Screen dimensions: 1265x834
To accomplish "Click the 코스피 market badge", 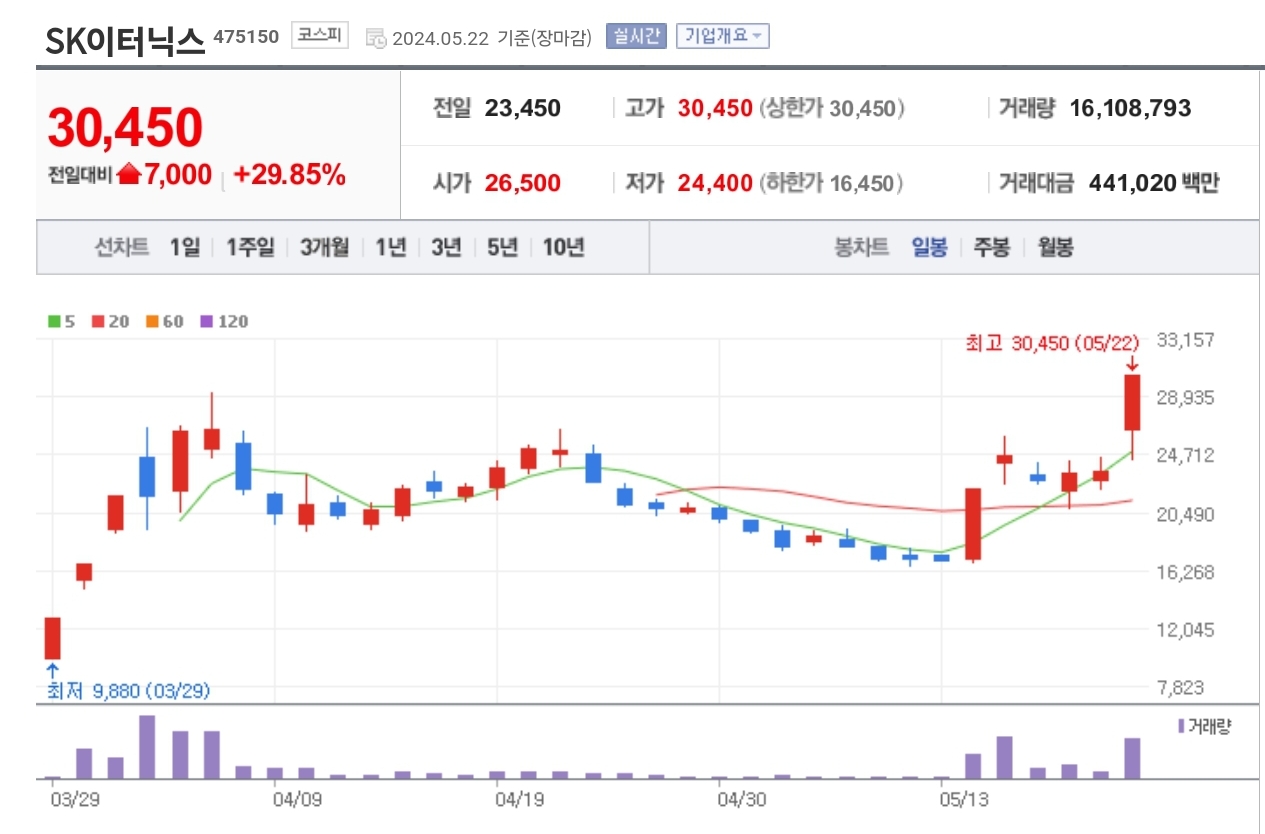I will point(319,35).
